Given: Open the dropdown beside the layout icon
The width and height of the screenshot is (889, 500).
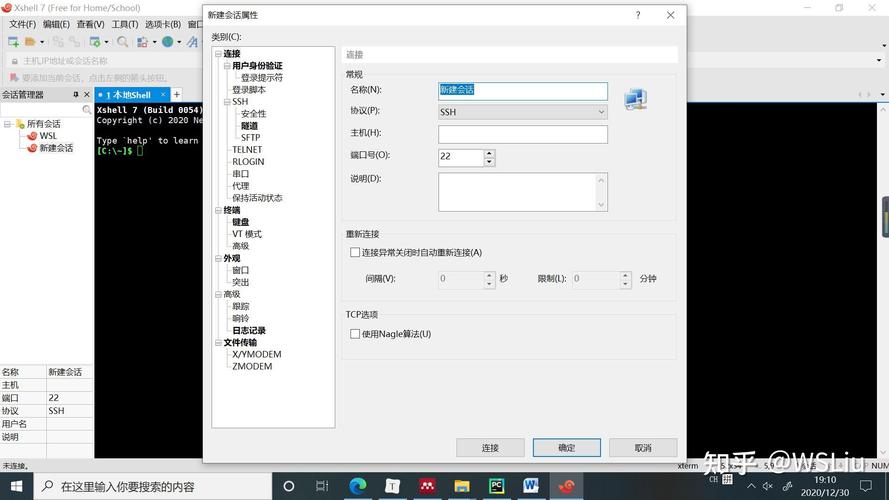Looking at the screenshot, I should tap(154, 42).
